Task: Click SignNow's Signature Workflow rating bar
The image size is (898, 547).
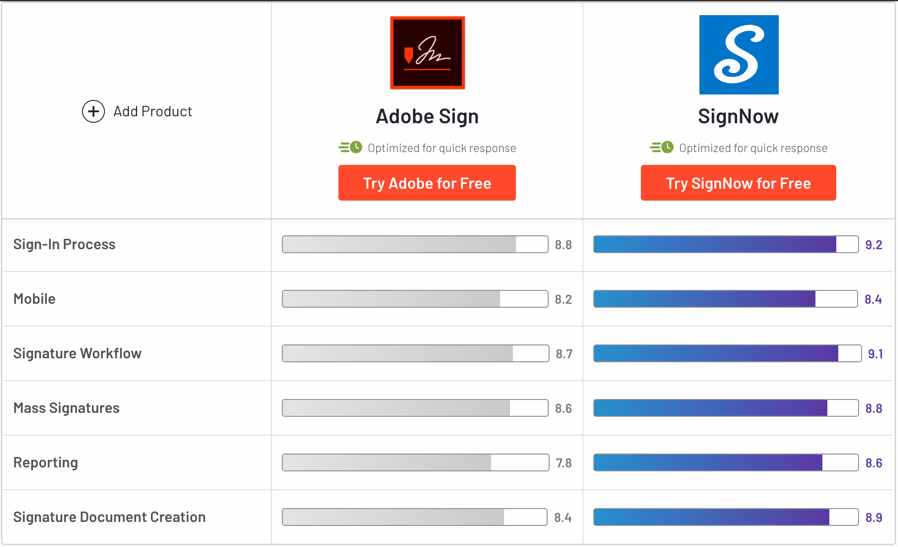Action: coord(727,353)
